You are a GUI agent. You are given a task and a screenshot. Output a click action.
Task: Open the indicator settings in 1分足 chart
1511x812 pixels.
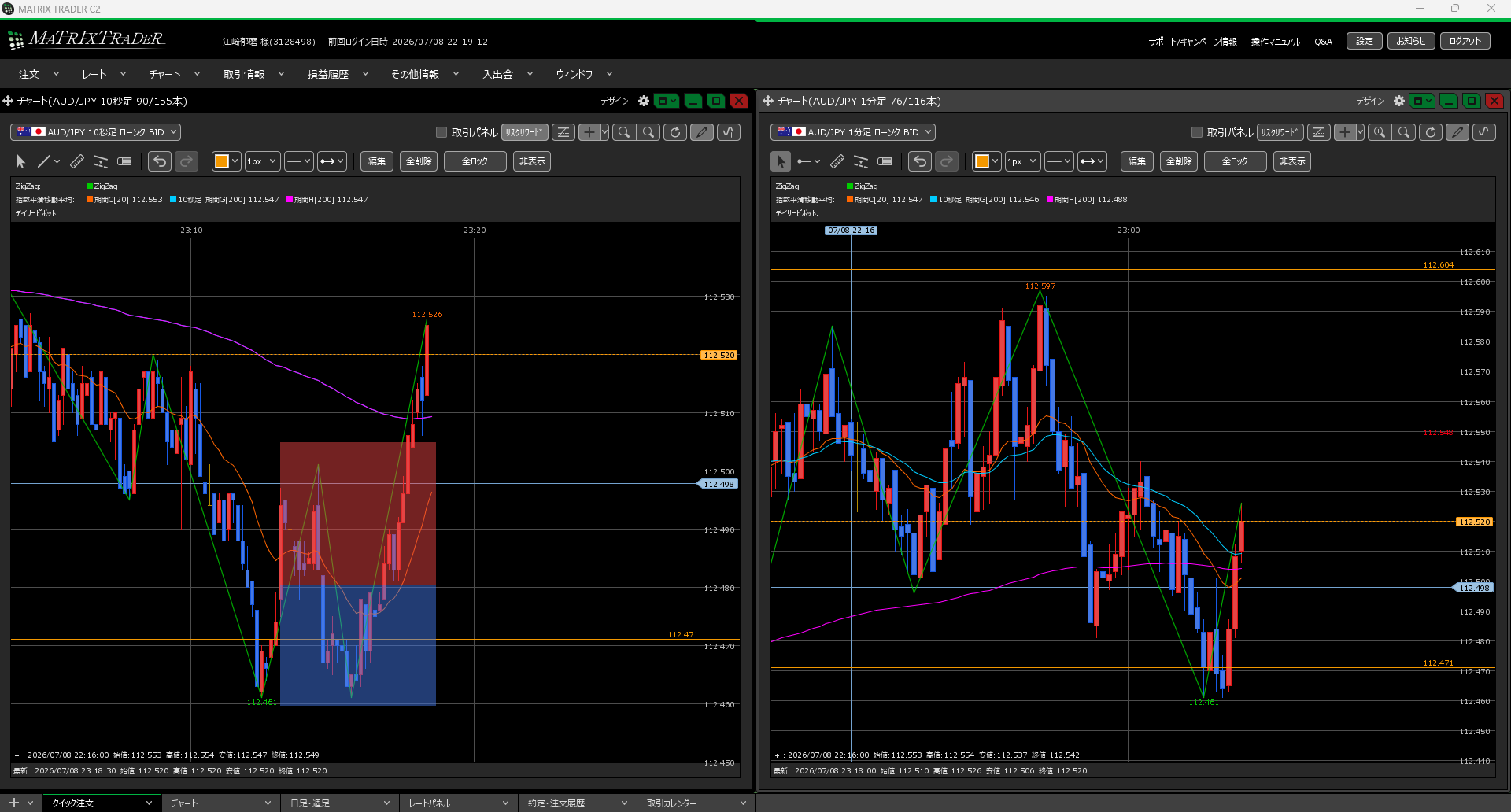coord(1484,132)
